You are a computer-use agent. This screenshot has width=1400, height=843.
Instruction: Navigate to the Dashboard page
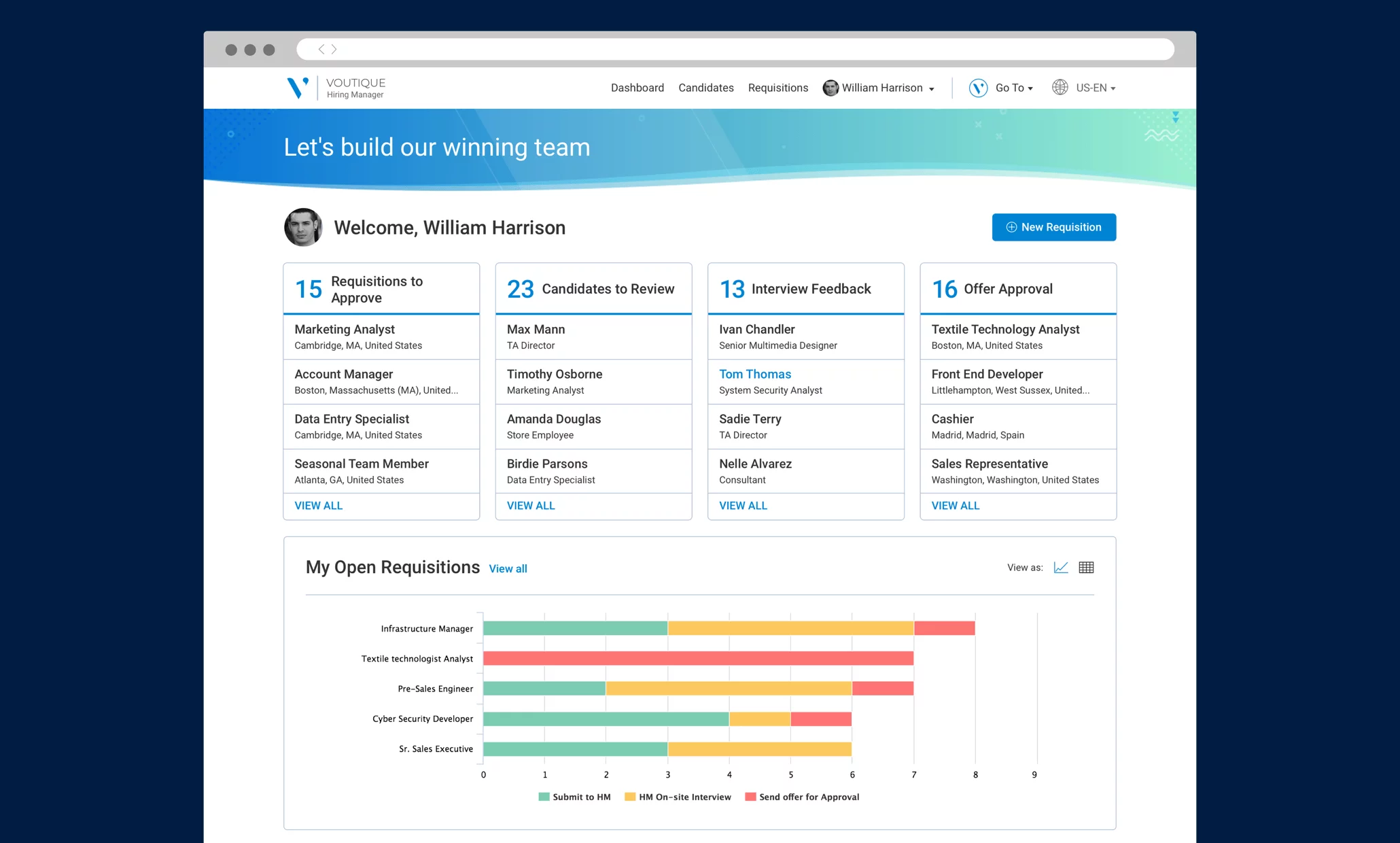click(x=637, y=88)
